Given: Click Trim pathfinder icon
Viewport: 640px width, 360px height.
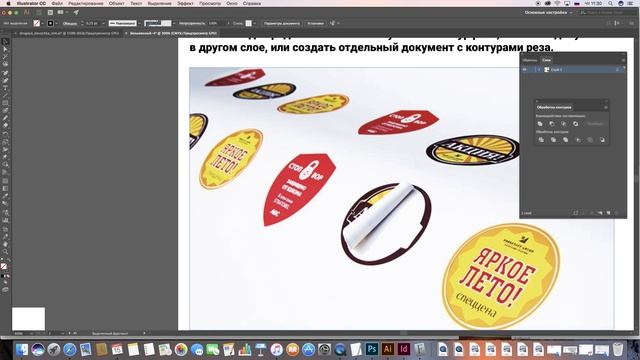Looking at the screenshot, I should (x=553, y=140).
